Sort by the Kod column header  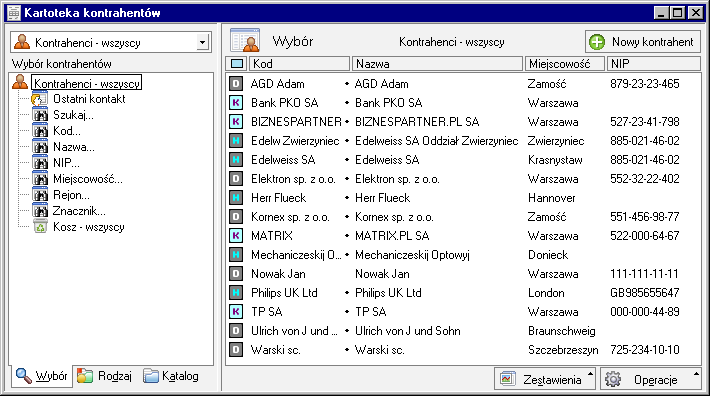[x=299, y=64]
